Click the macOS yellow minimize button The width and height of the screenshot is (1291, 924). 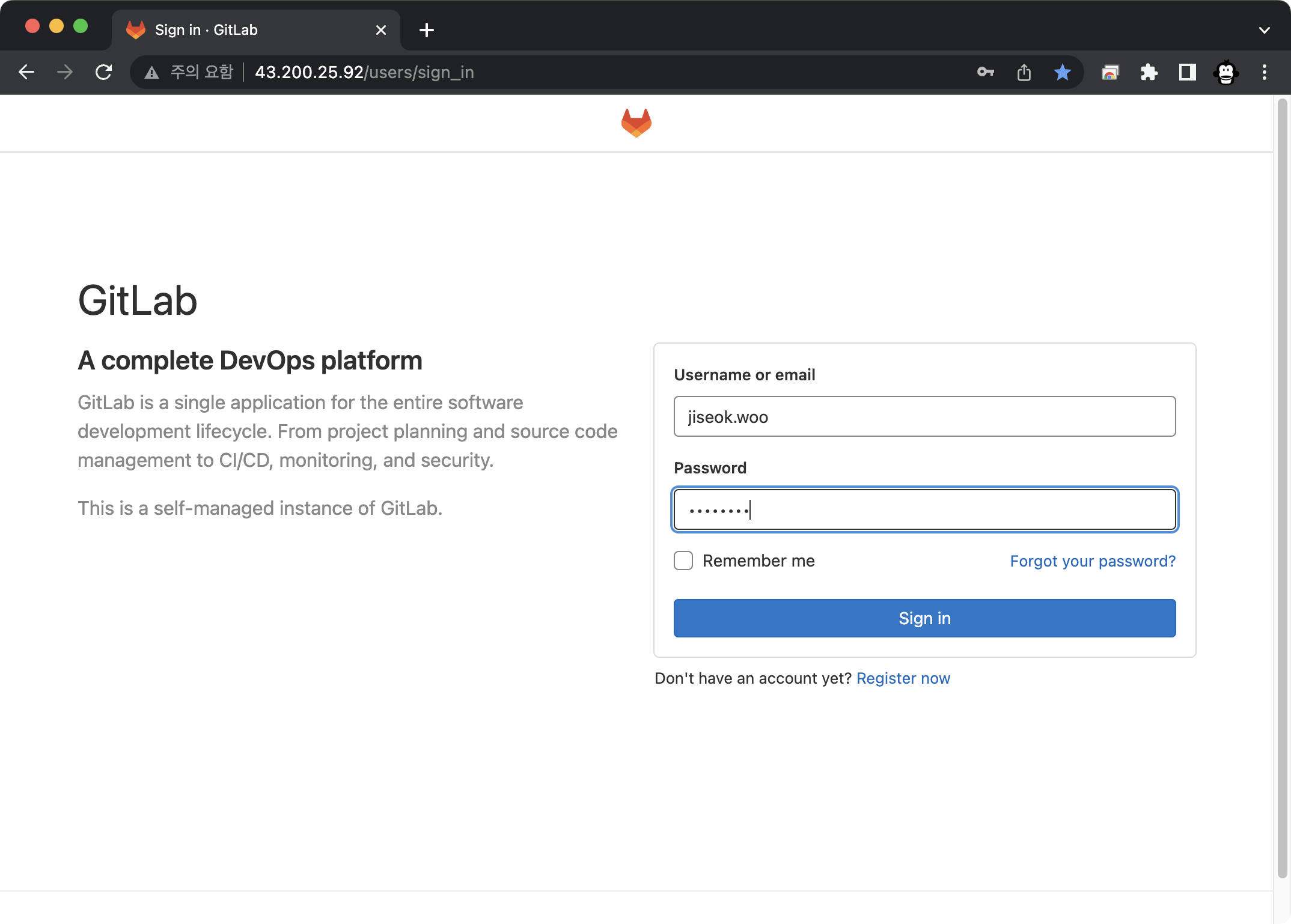(56, 26)
